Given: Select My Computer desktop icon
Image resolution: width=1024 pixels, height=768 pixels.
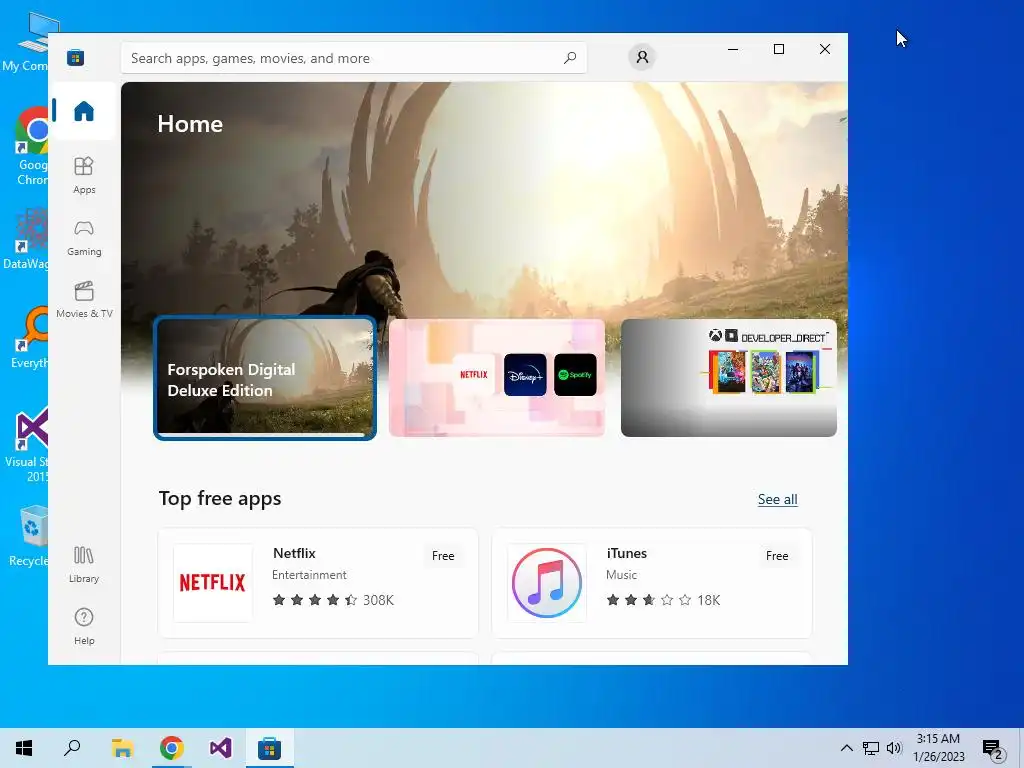Looking at the screenshot, I should tap(25, 42).
